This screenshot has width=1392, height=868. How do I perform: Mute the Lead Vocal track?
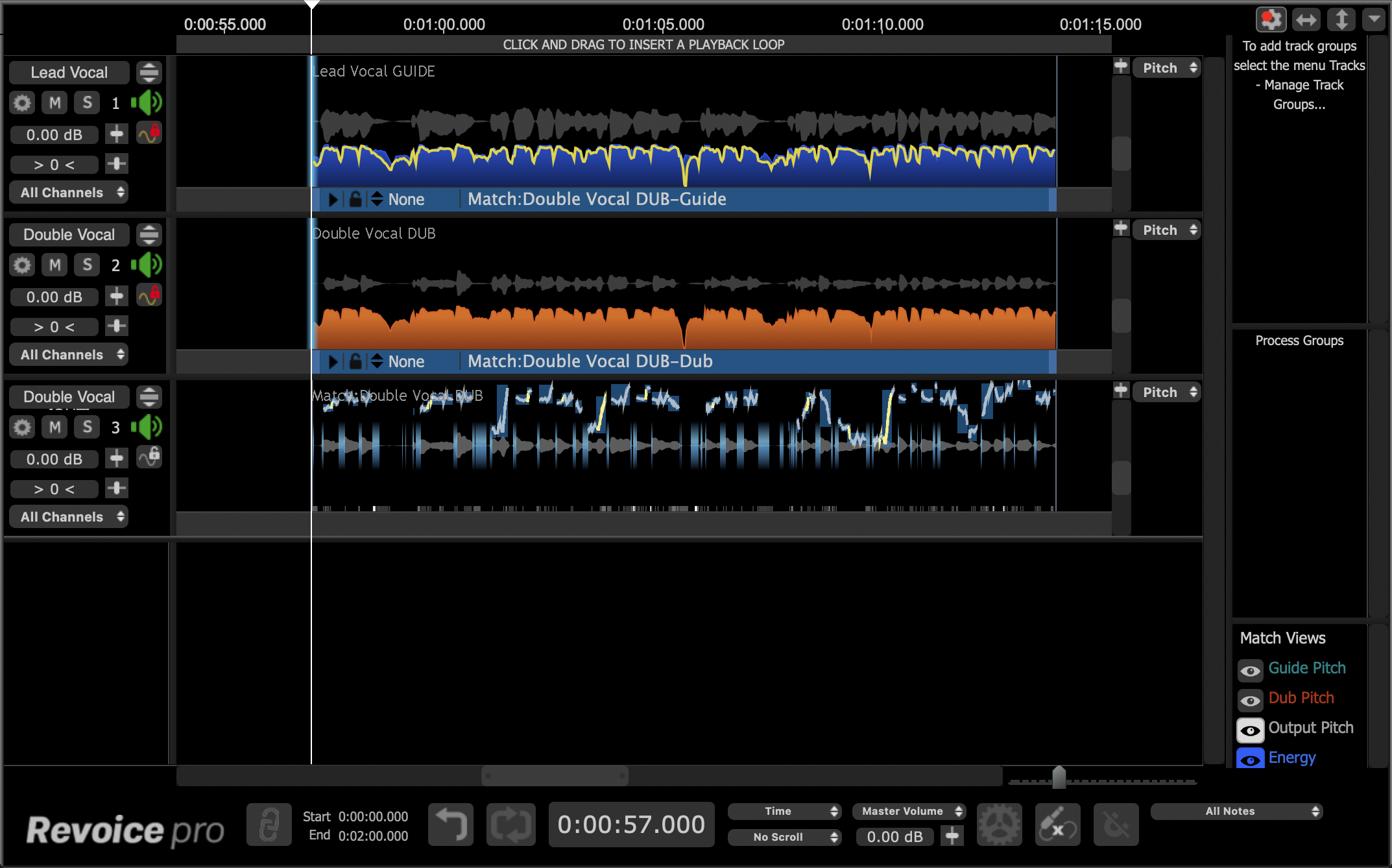(x=54, y=103)
